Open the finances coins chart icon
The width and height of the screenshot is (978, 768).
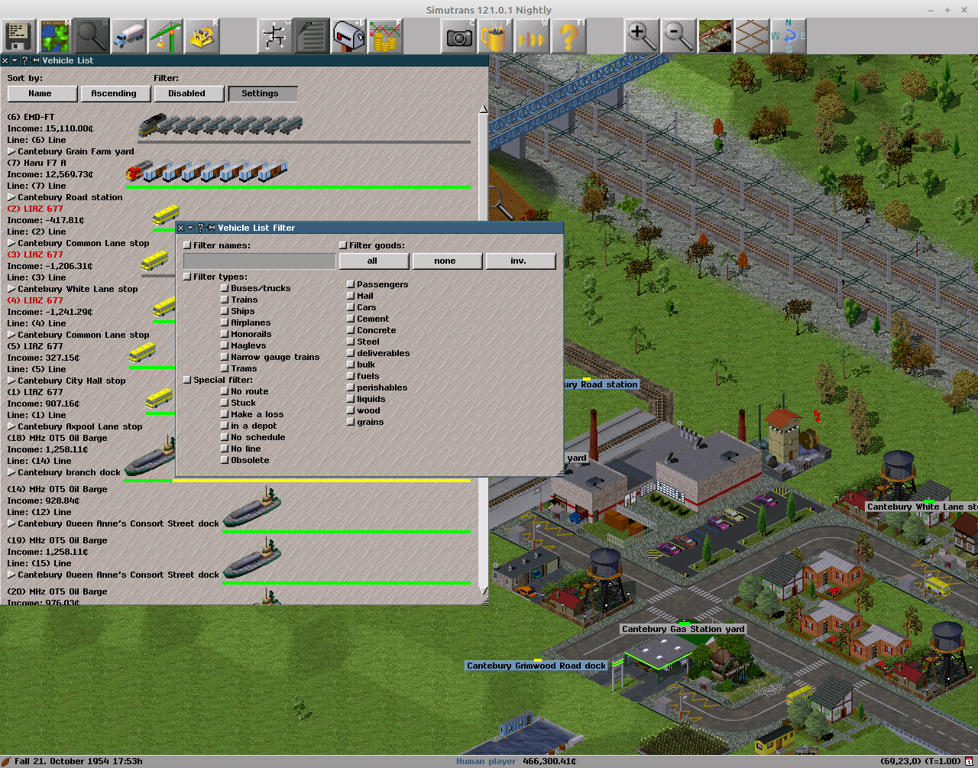click(x=385, y=37)
